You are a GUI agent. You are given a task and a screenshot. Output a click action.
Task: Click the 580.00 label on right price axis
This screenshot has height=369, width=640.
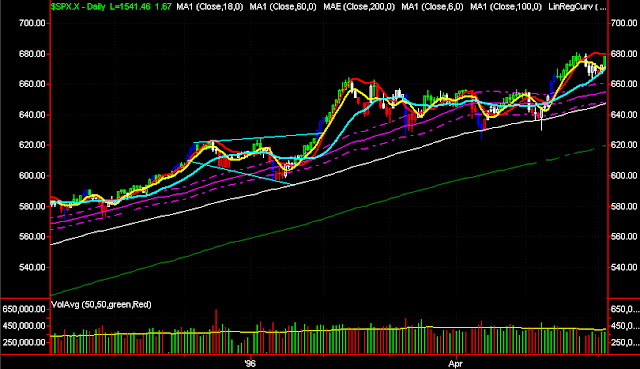click(624, 207)
